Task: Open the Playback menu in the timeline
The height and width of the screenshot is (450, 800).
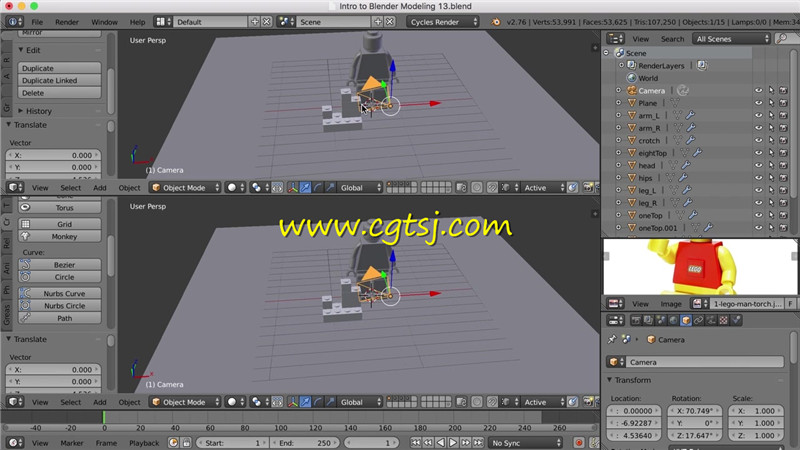Action: coord(144,443)
